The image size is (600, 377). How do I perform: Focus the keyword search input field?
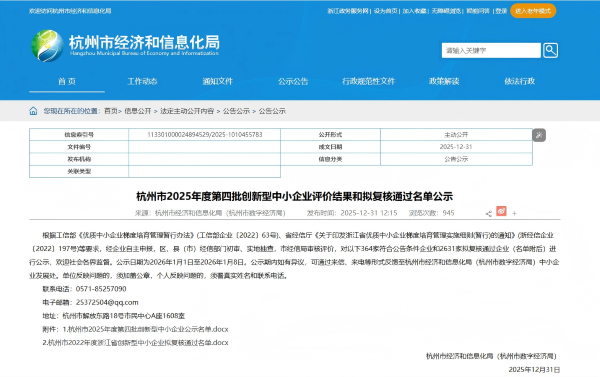(491, 50)
